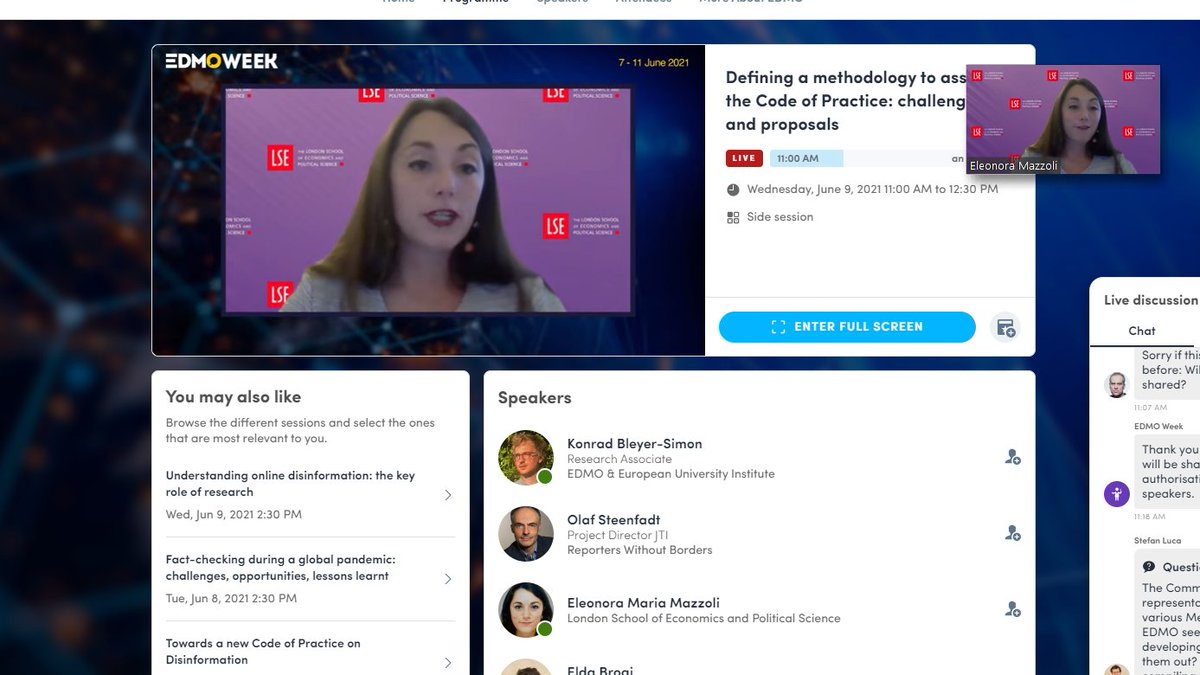Click the clock icon next to the session date
This screenshot has width=1200, height=675.
click(x=731, y=189)
